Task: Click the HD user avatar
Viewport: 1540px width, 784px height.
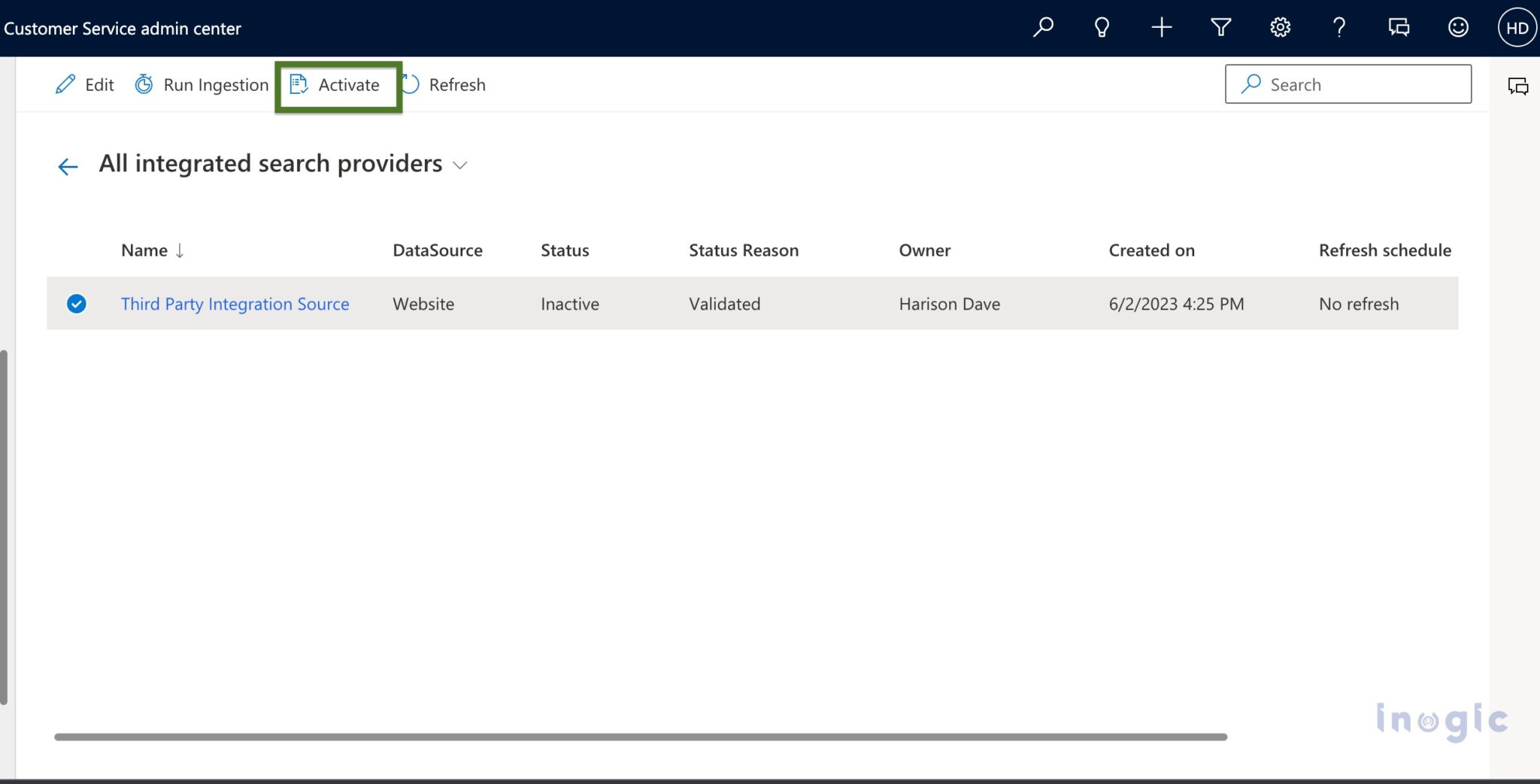Action: point(1516,27)
